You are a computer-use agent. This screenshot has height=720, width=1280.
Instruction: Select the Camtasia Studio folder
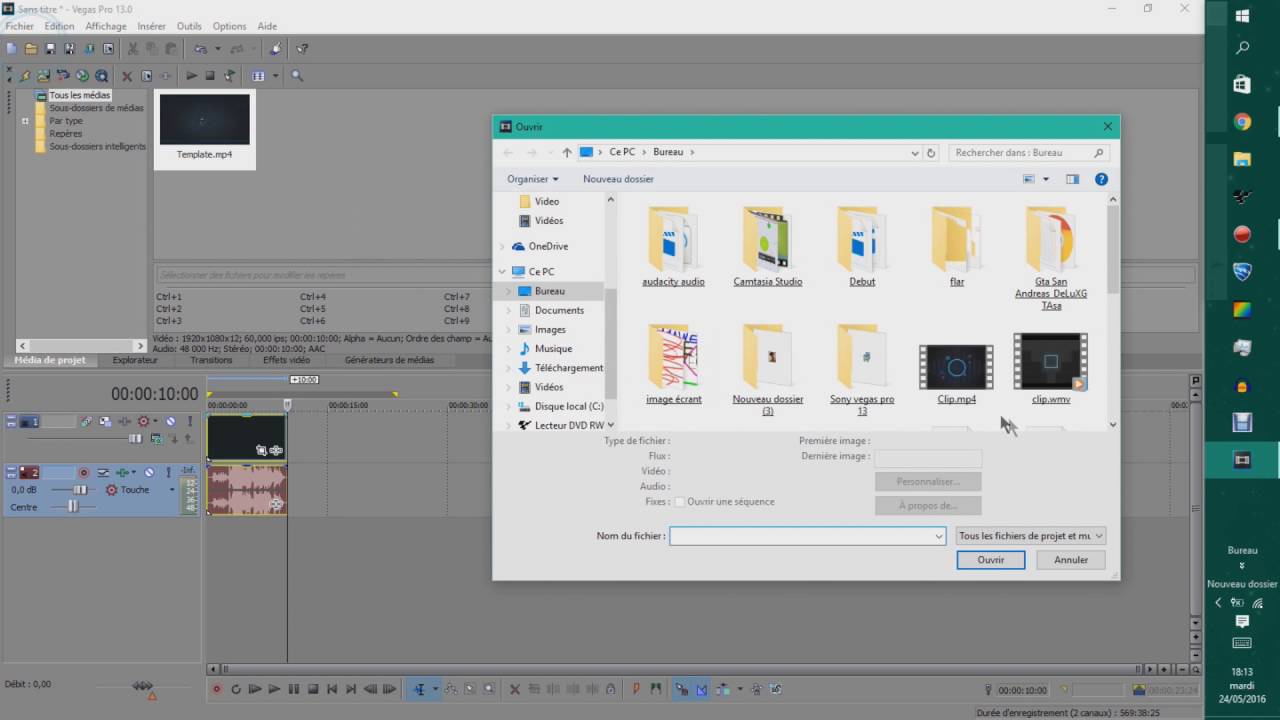(768, 247)
